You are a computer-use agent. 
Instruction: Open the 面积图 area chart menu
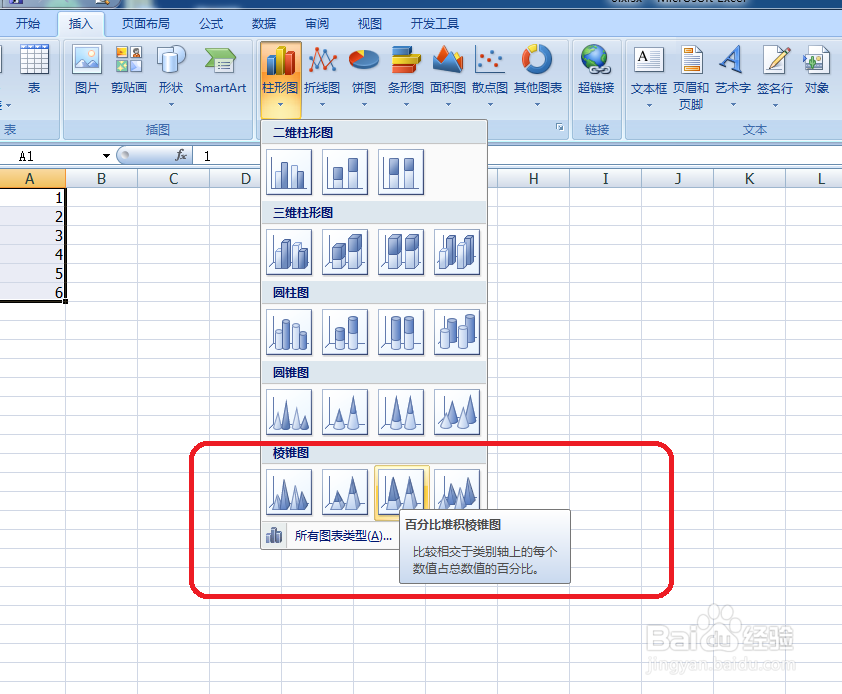click(x=448, y=78)
